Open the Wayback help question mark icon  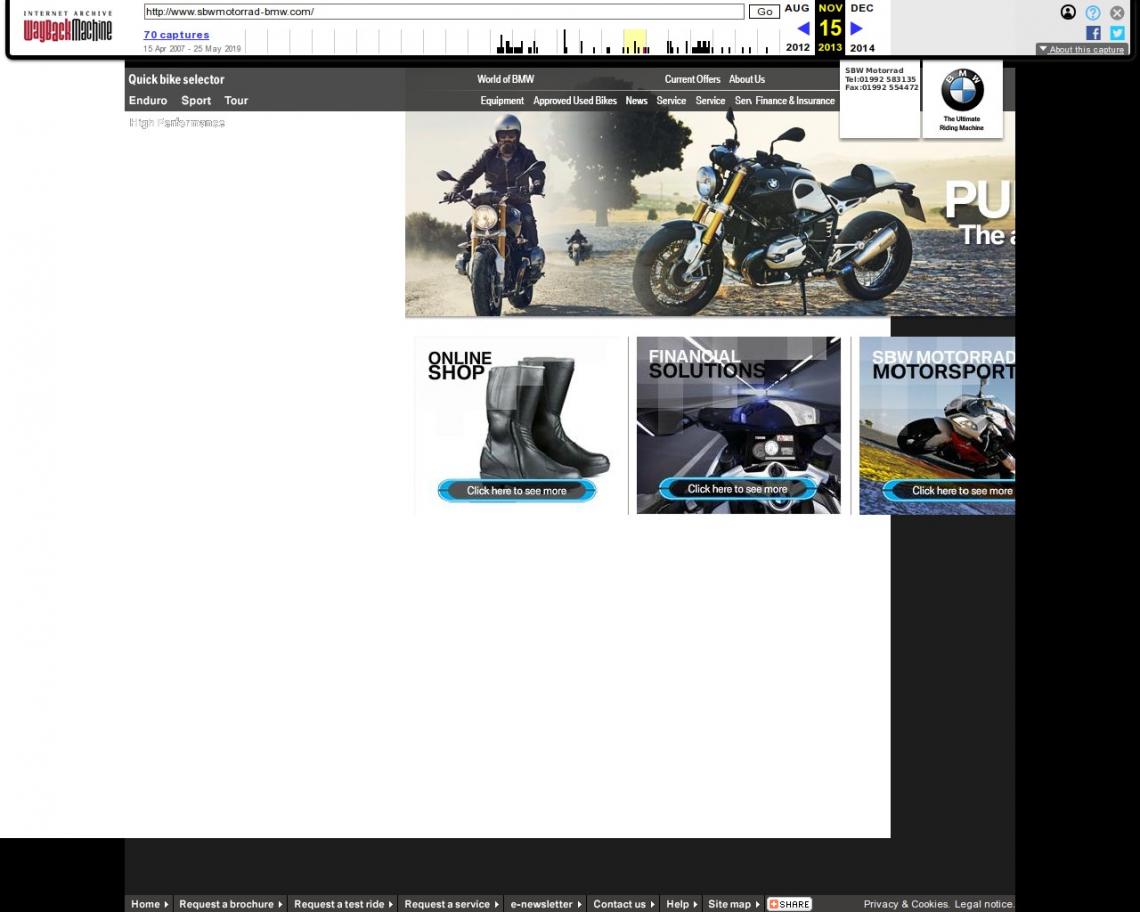point(1093,12)
